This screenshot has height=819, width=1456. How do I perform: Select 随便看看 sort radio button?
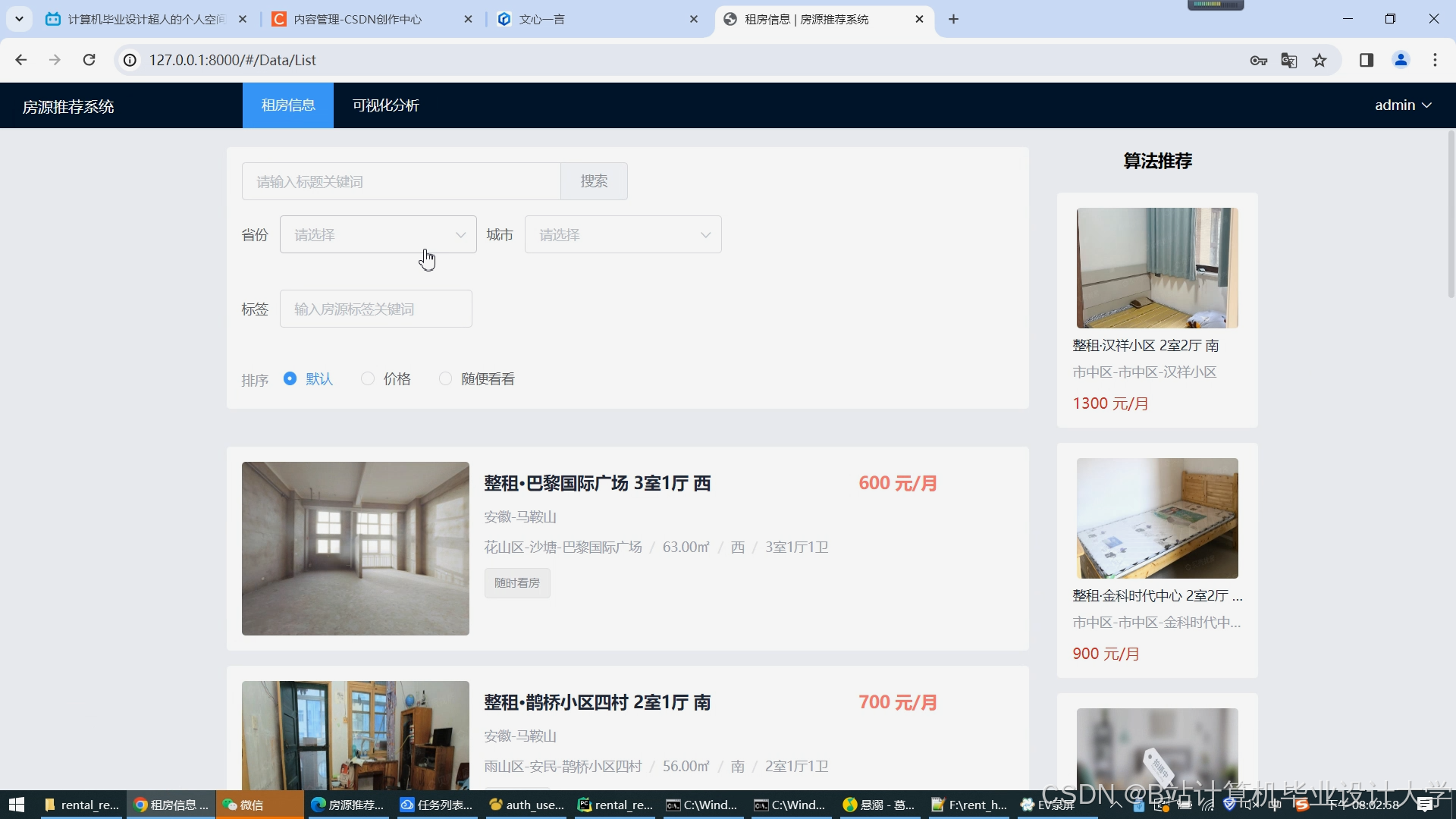click(x=445, y=378)
